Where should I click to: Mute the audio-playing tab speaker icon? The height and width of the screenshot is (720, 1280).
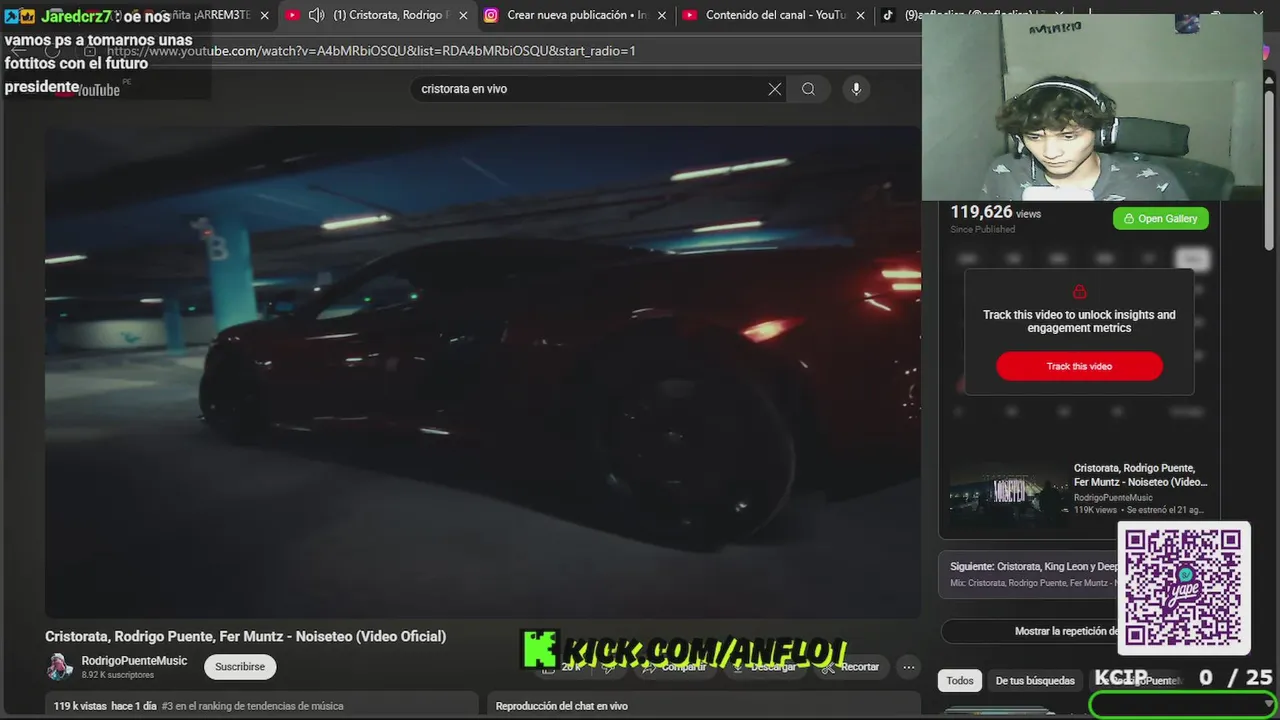coord(316,15)
